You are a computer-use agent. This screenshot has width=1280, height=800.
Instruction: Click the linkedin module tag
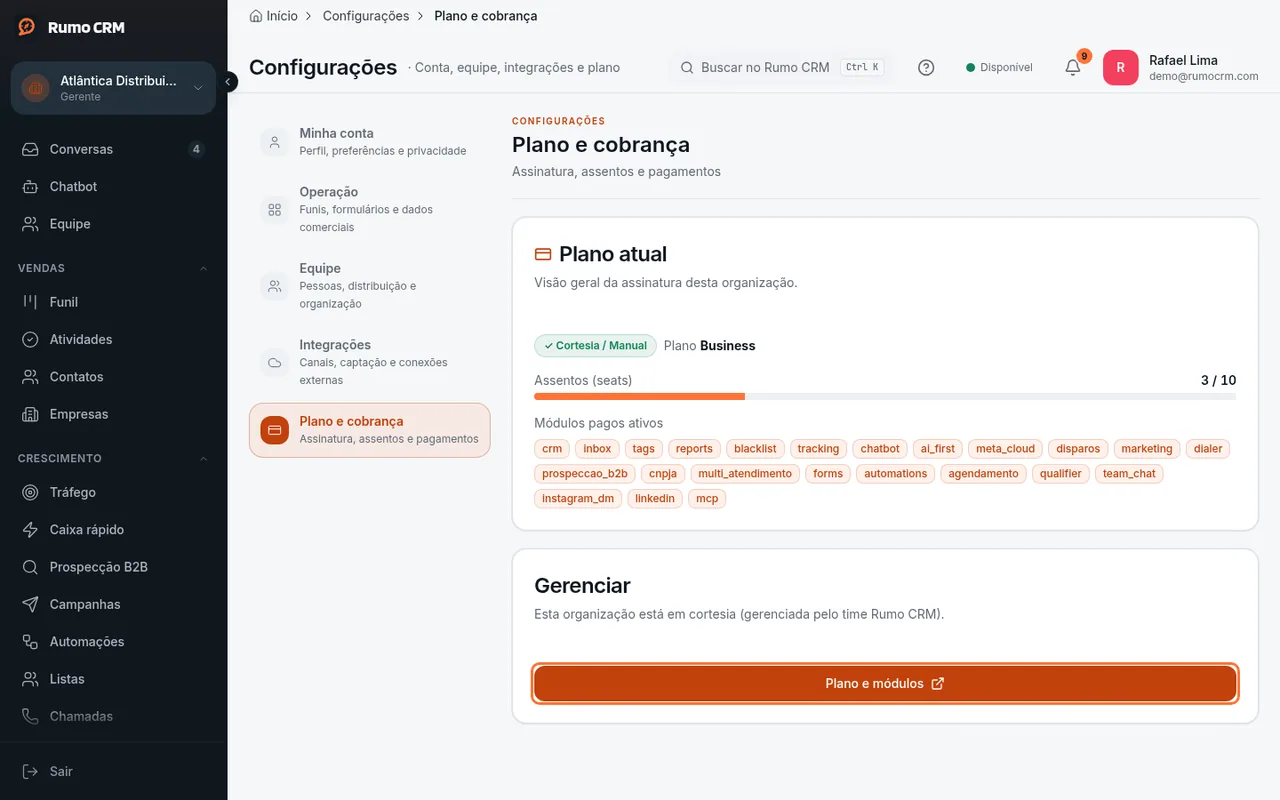(655, 498)
